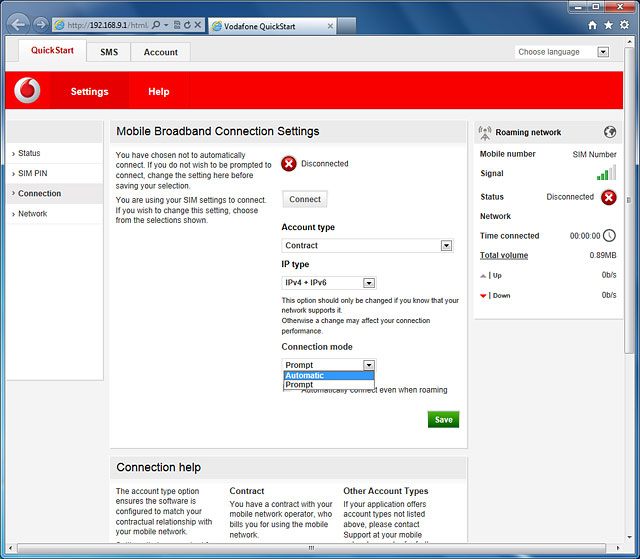Save the connection settings

[x=443, y=419]
